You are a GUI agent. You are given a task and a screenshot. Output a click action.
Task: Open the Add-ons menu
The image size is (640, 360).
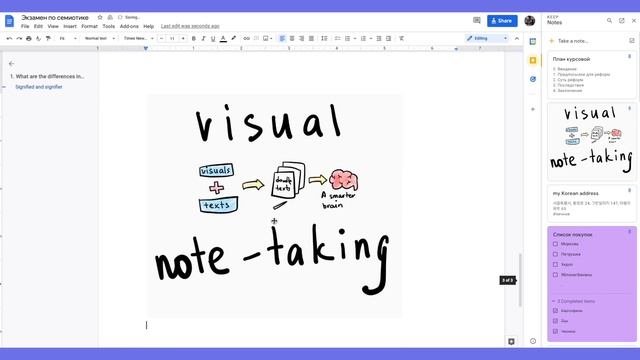[x=129, y=26]
